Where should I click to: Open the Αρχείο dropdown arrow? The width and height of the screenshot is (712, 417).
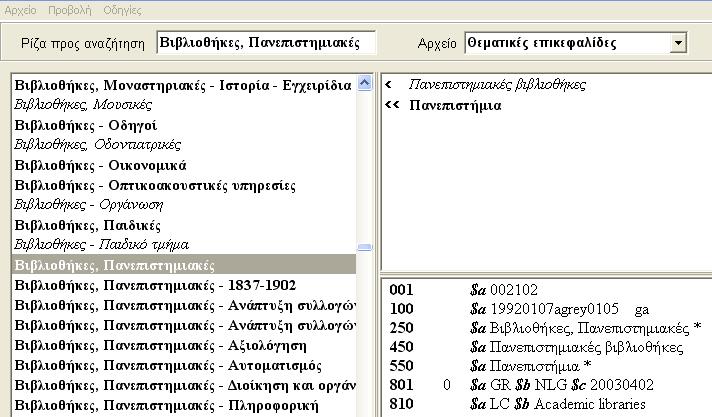[678, 43]
